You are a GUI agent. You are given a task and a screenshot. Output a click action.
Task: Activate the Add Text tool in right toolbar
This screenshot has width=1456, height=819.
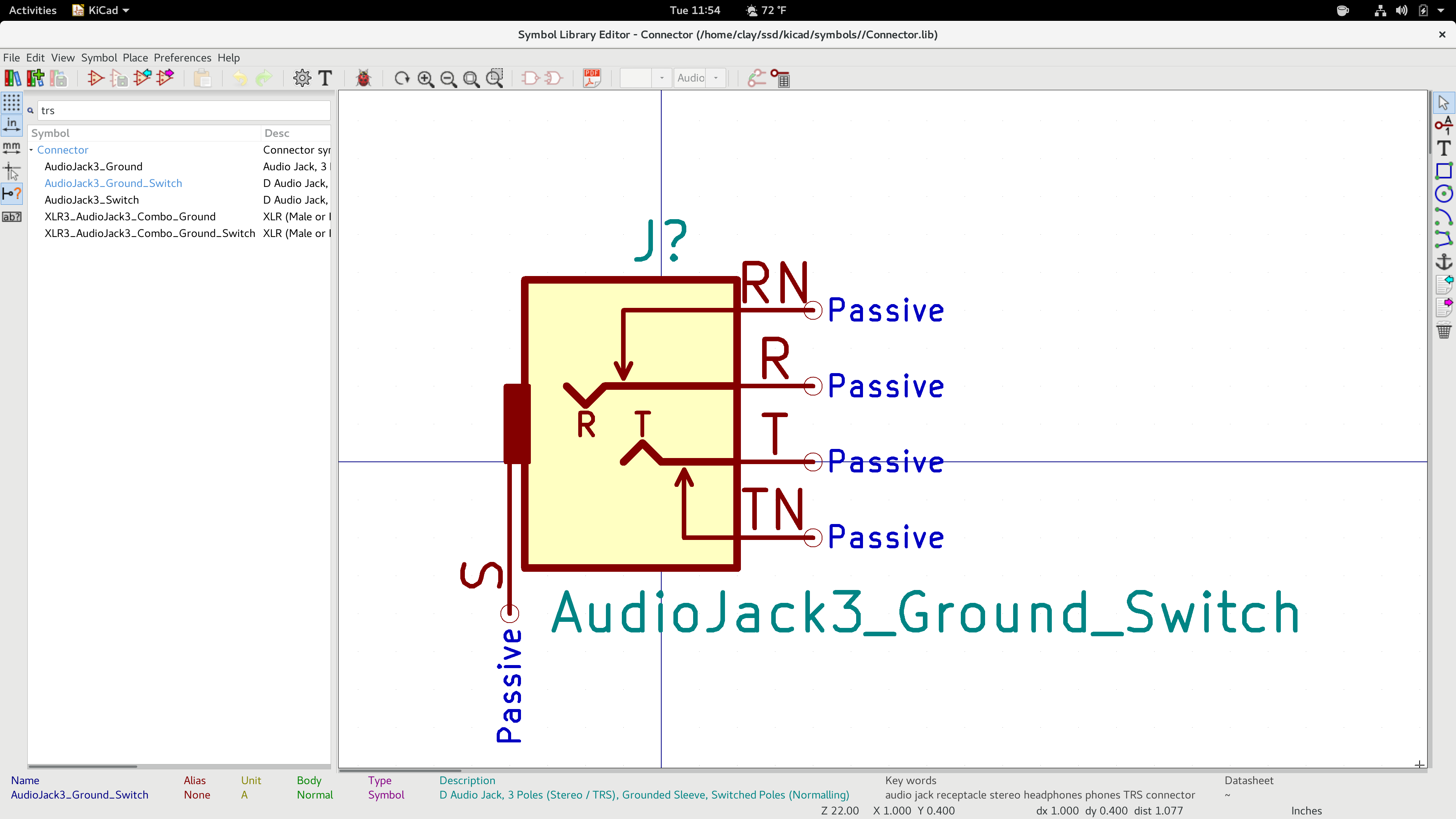(x=1445, y=147)
